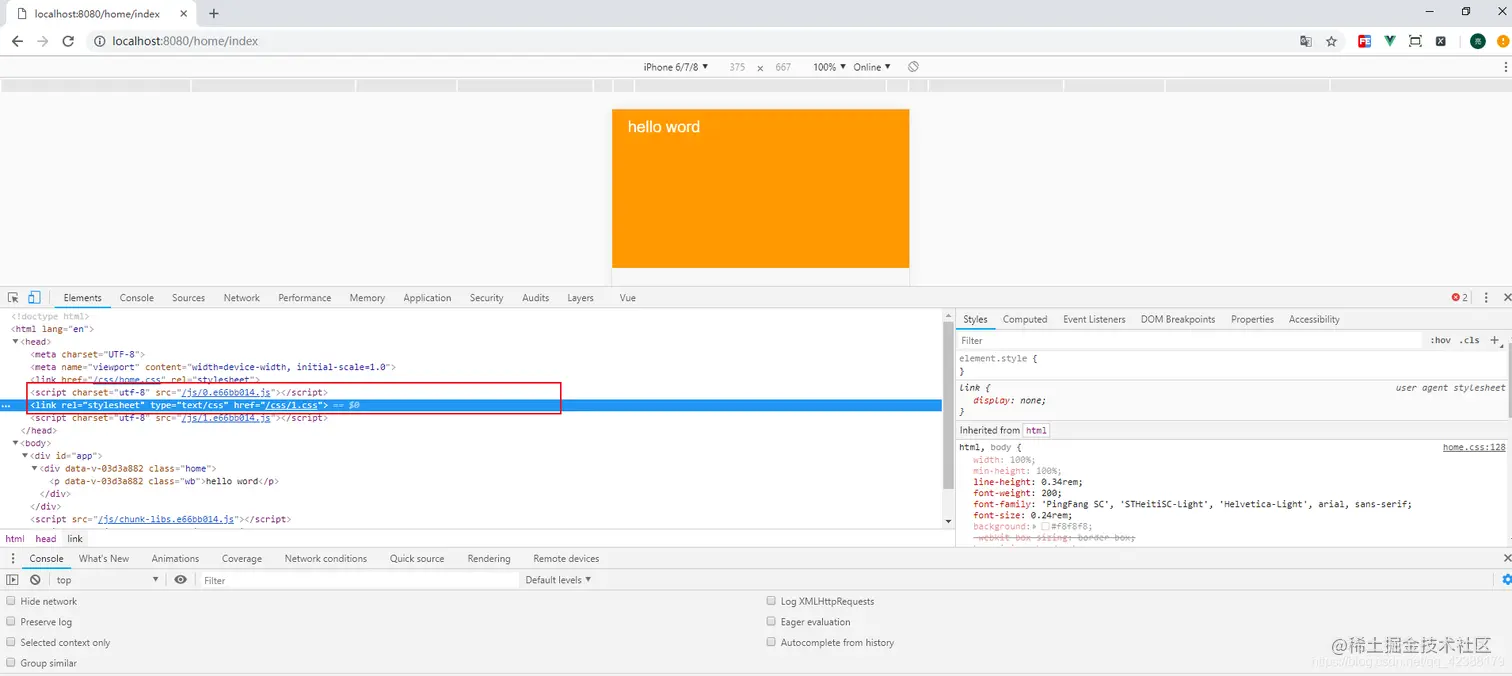This screenshot has width=1512, height=676.
Task: Click the background color swatch #f8f8f8
Action: click(1045, 526)
